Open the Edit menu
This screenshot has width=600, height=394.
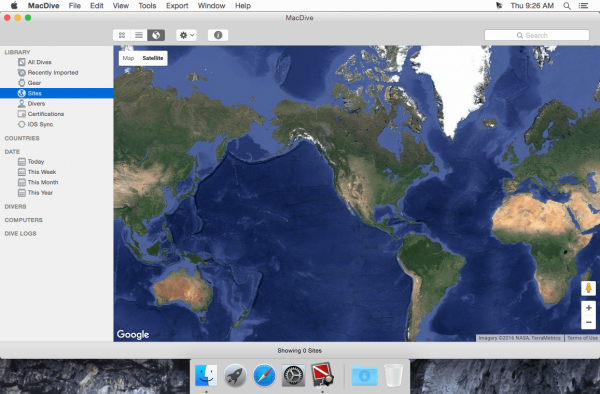(97, 6)
